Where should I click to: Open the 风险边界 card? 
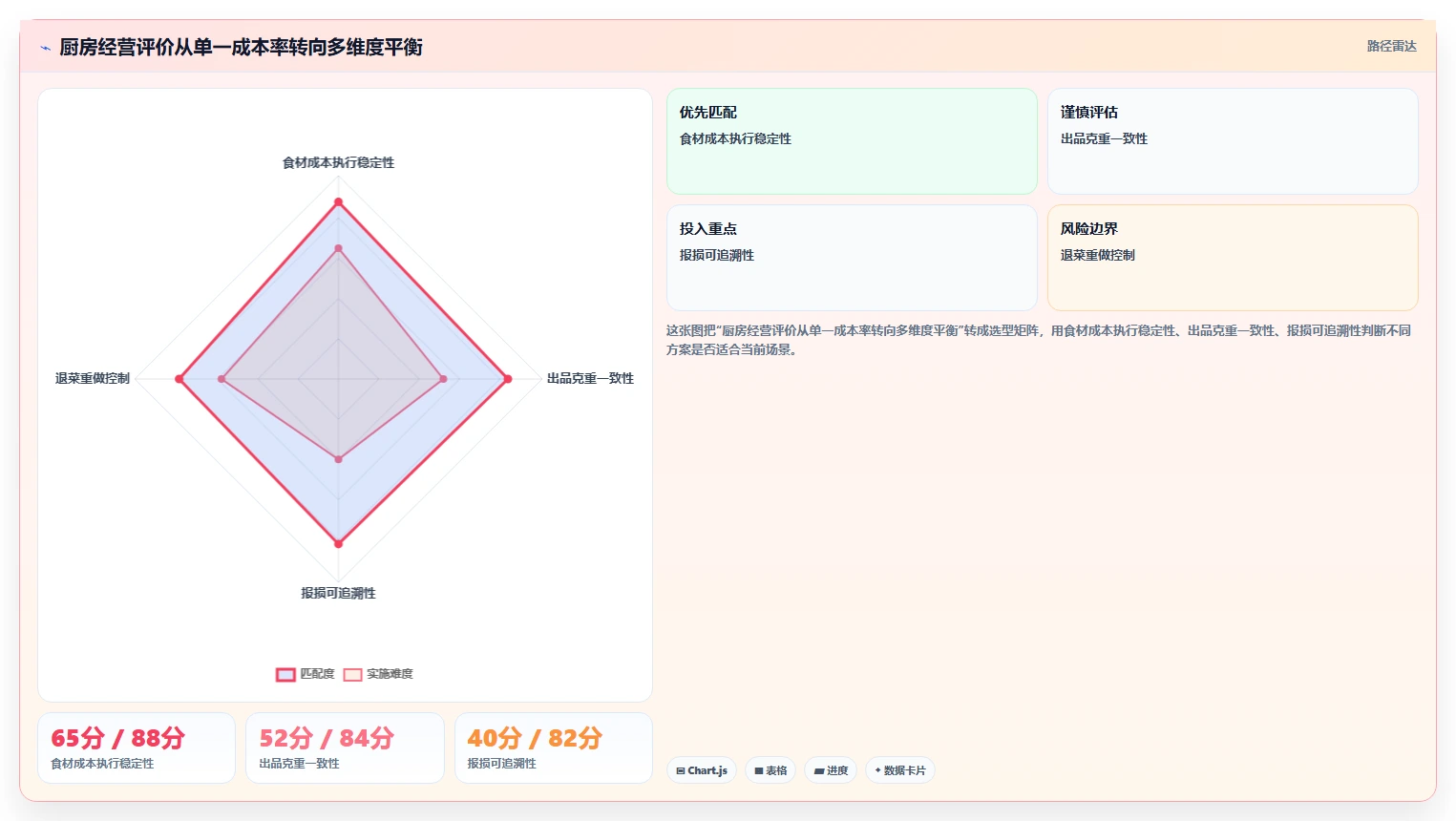tap(1233, 258)
